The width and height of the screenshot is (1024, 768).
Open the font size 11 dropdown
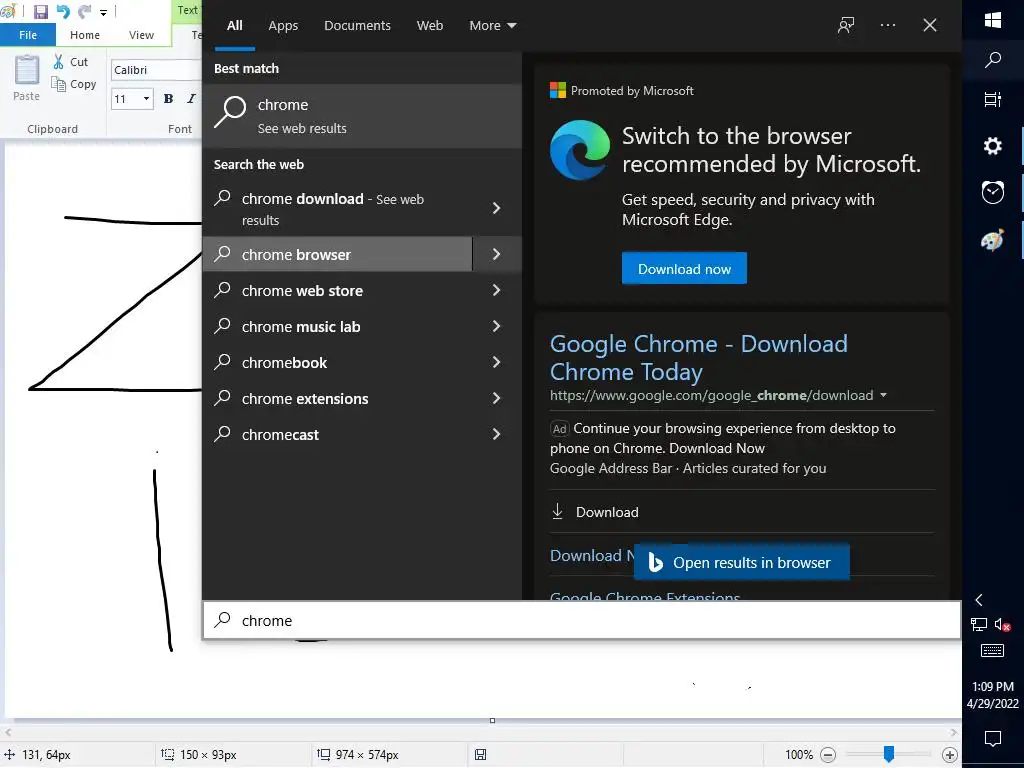click(x=146, y=99)
